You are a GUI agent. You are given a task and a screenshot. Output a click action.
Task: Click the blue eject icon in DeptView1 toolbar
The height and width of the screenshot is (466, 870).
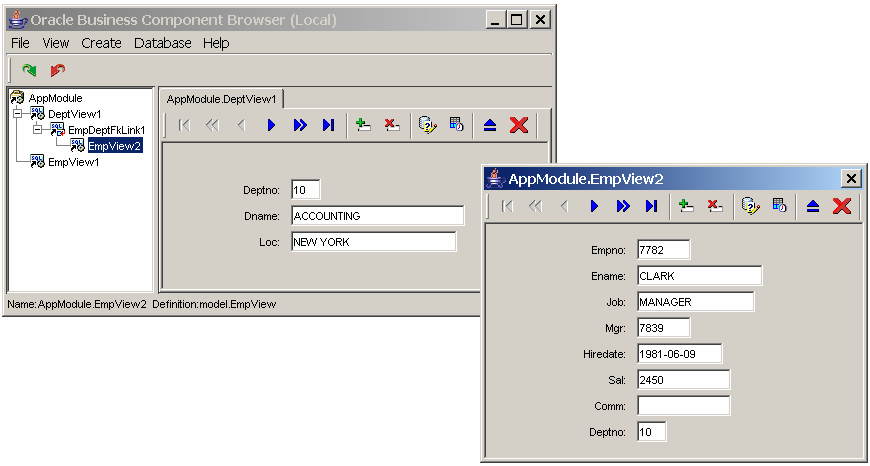489,125
